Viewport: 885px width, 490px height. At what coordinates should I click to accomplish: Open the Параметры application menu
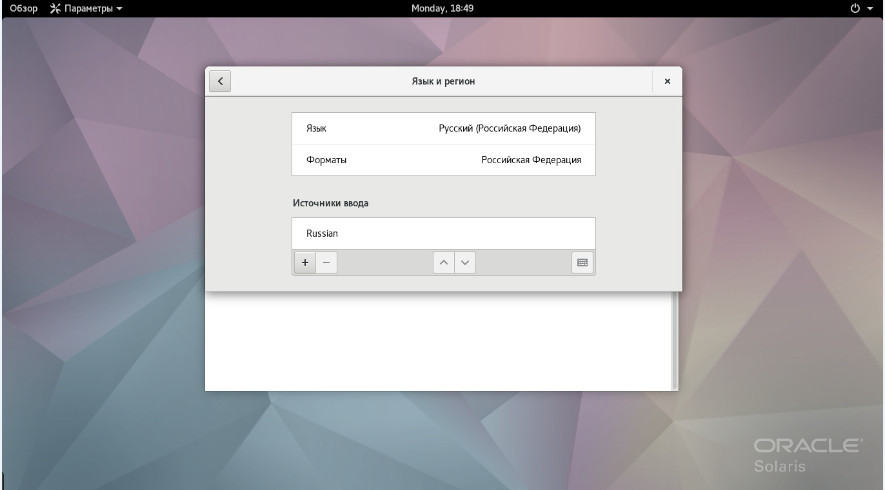(x=92, y=9)
